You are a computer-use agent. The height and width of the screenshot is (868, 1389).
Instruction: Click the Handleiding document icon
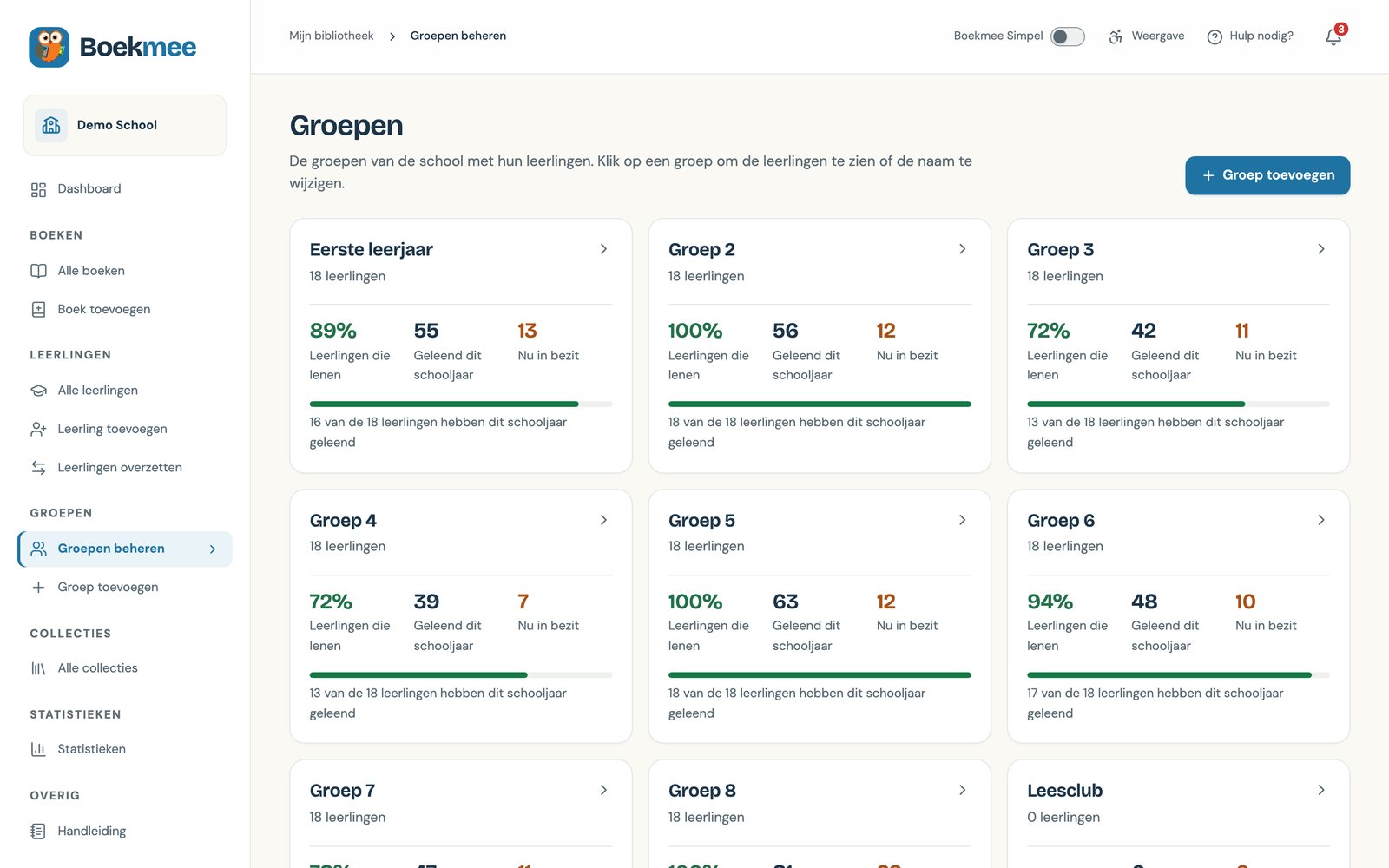(38, 831)
